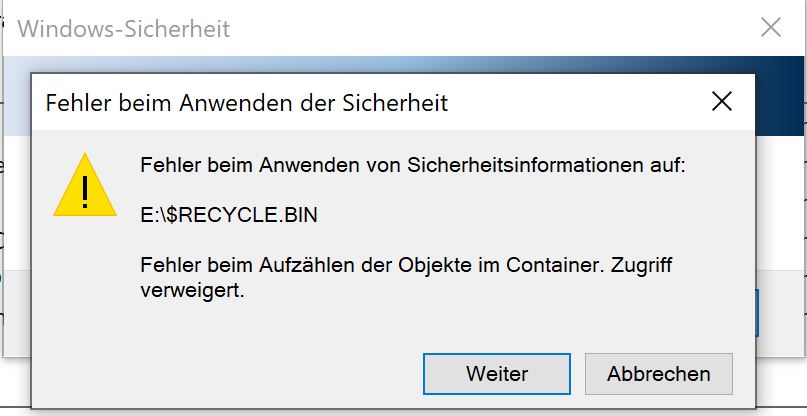Click the Weiter button
Screen dimensions: 807x416
(496, 374)
